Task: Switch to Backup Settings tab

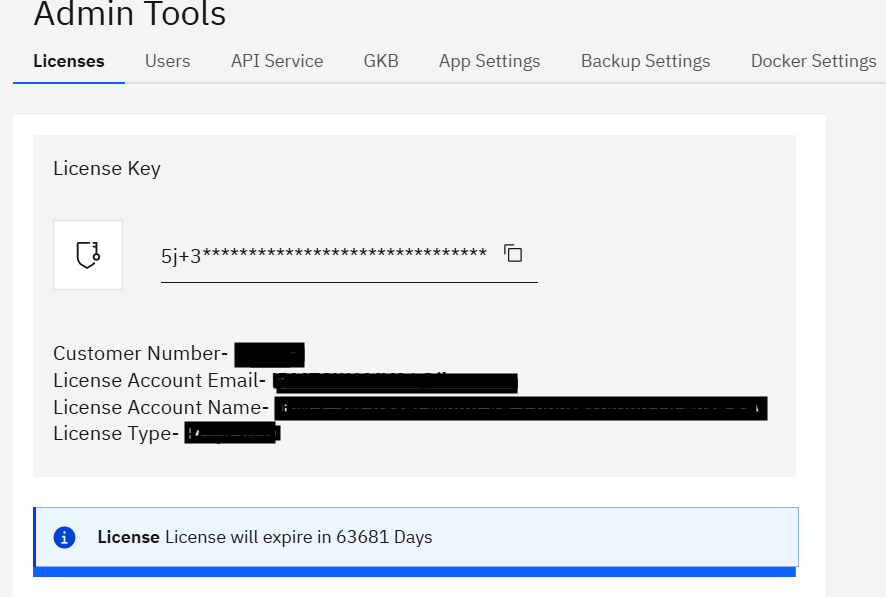Action: 645,61
